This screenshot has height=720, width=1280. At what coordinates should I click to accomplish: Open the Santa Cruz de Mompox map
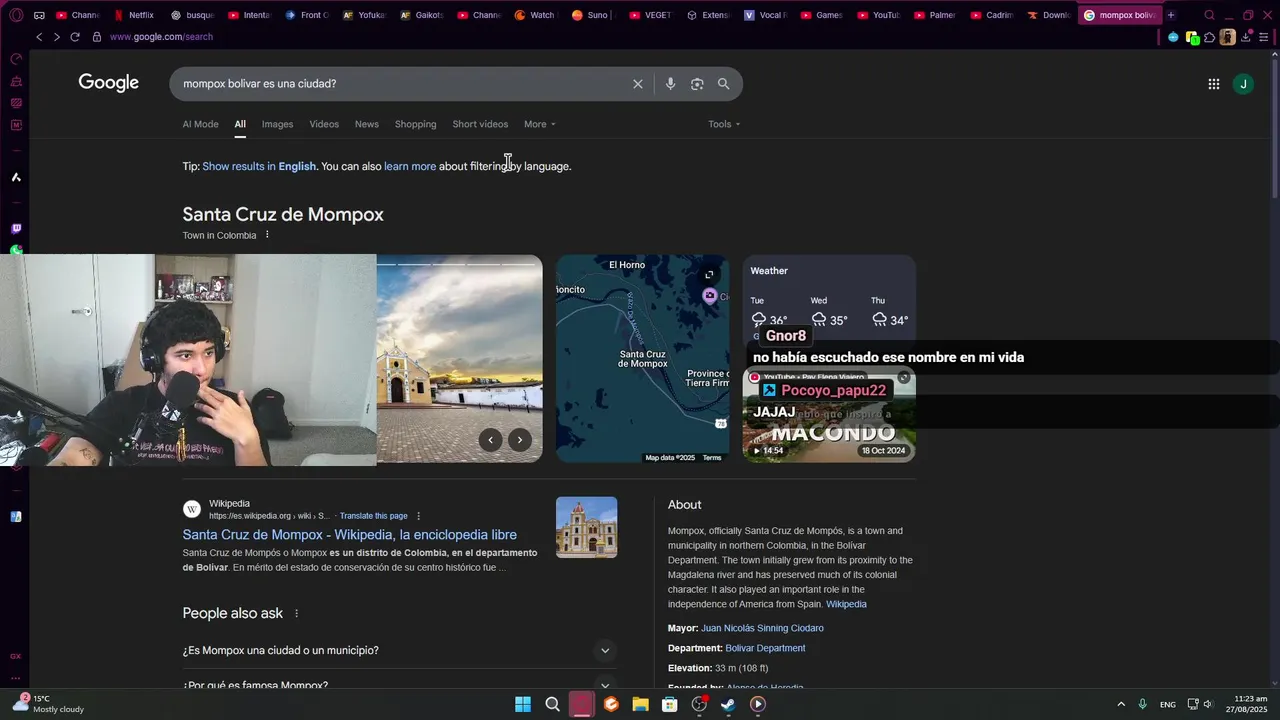(x=642, y=359)
